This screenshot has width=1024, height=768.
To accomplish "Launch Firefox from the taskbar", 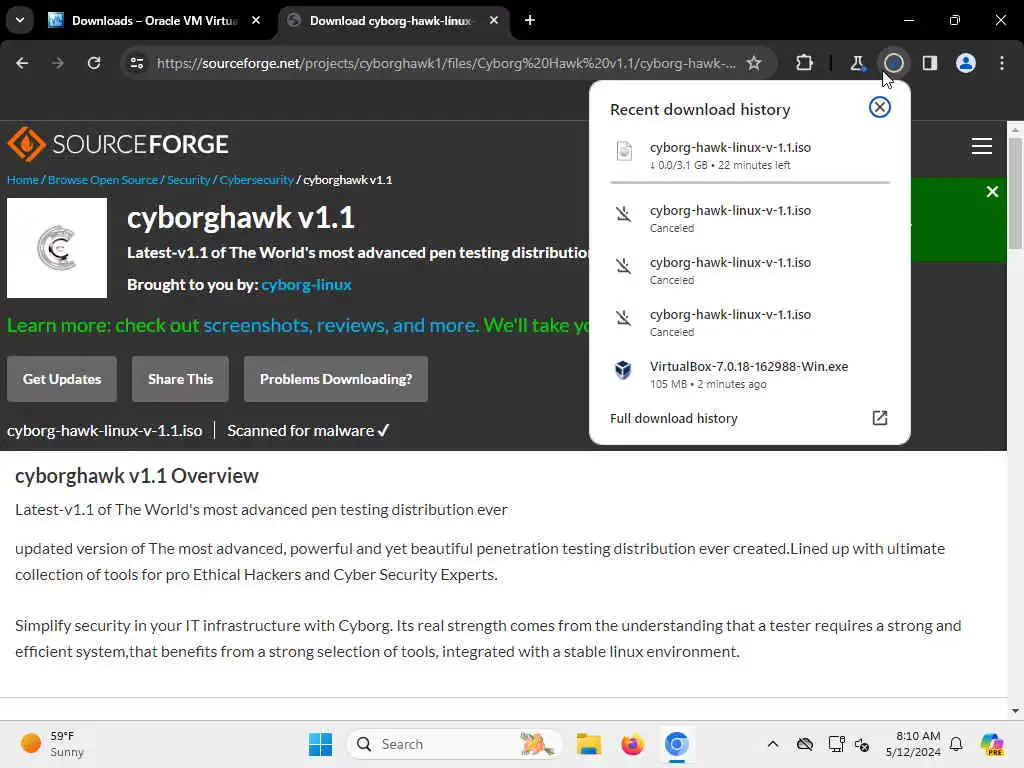I will (632, 744).
